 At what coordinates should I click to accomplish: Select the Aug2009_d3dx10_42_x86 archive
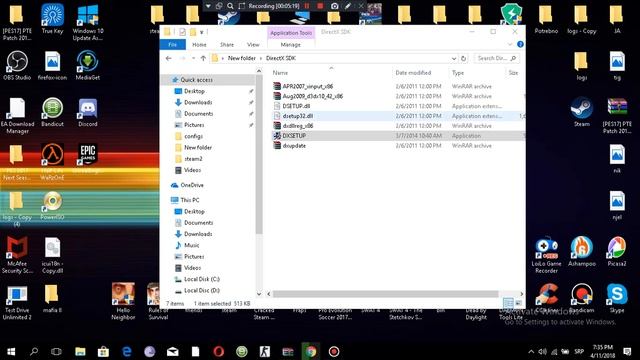[x=313, y=96]
